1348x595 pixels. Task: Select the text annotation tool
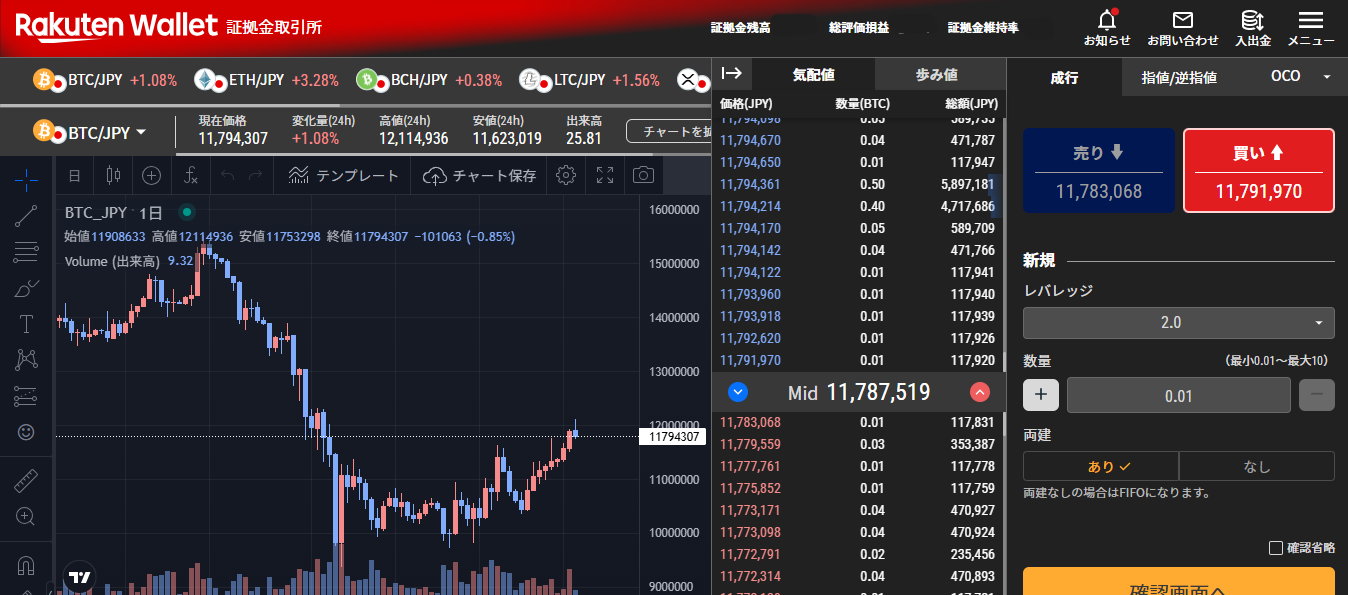point(27,324)
